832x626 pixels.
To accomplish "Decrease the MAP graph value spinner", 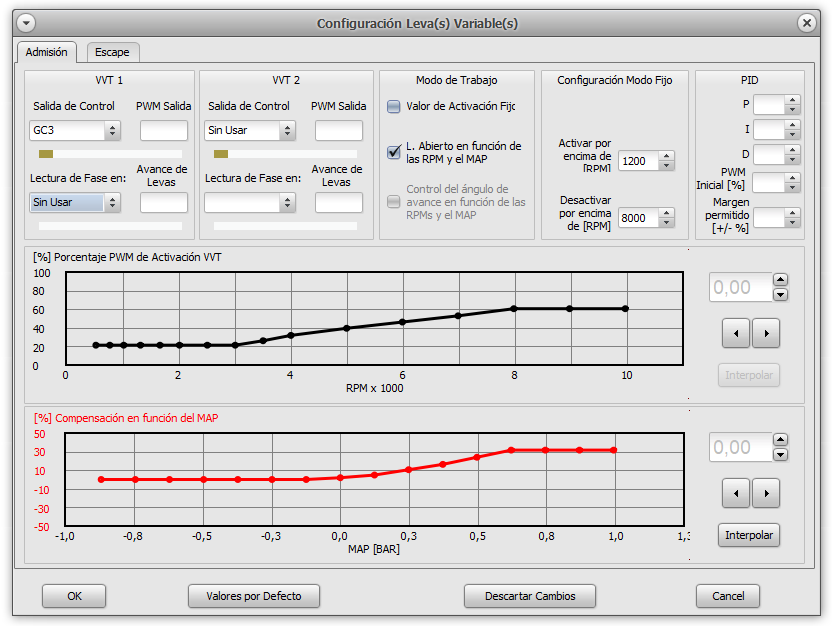I will coord(781,454).
